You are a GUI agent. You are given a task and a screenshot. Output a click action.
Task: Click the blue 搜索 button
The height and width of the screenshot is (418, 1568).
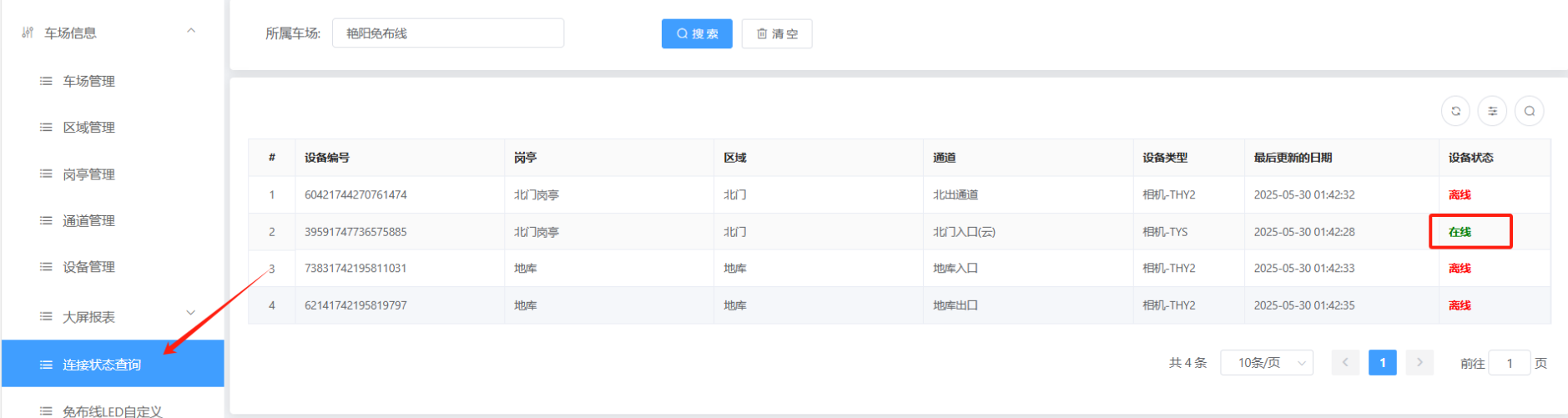point(697,33)
